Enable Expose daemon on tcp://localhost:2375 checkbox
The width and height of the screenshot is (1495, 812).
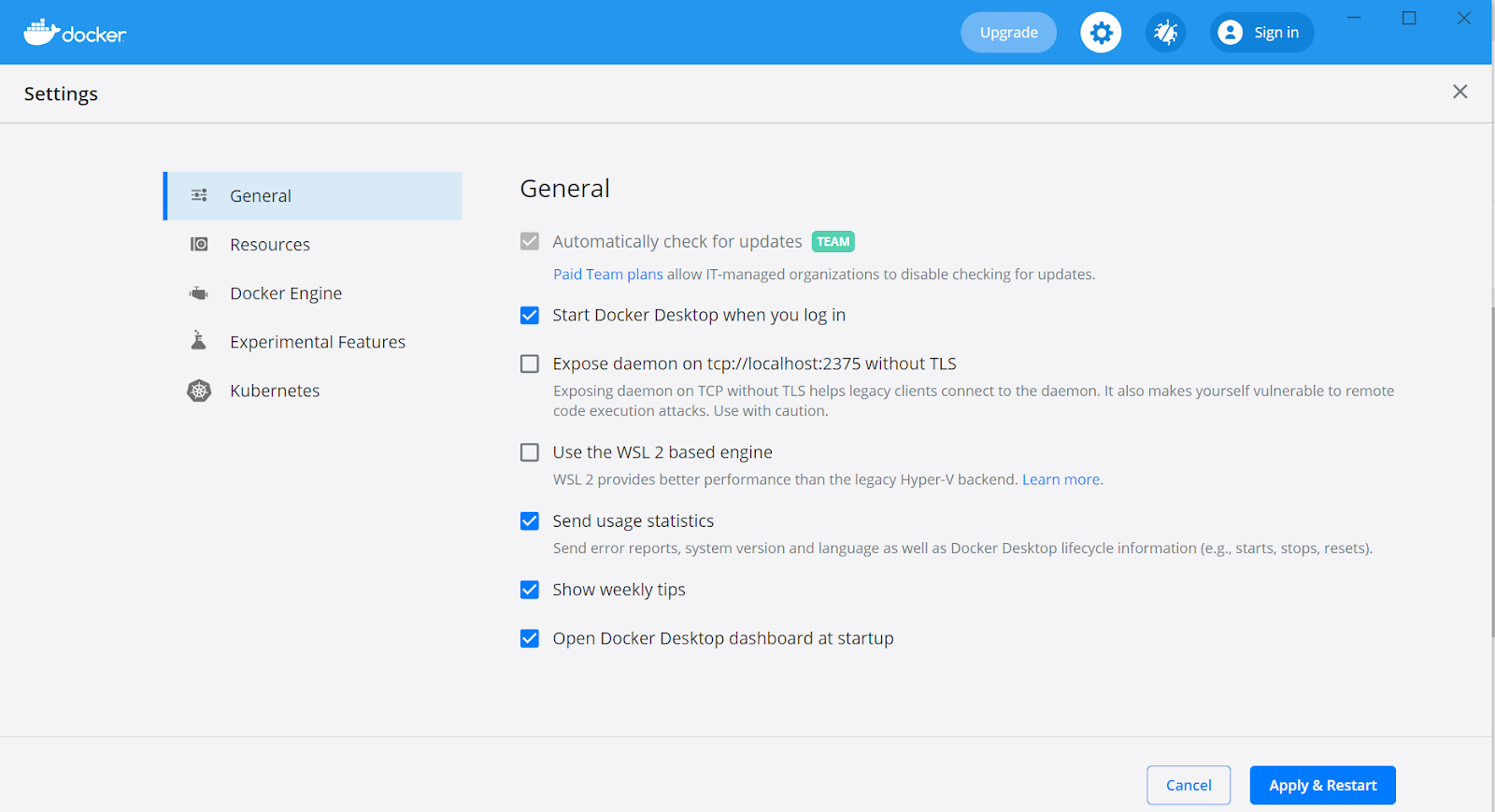point(530,363)
